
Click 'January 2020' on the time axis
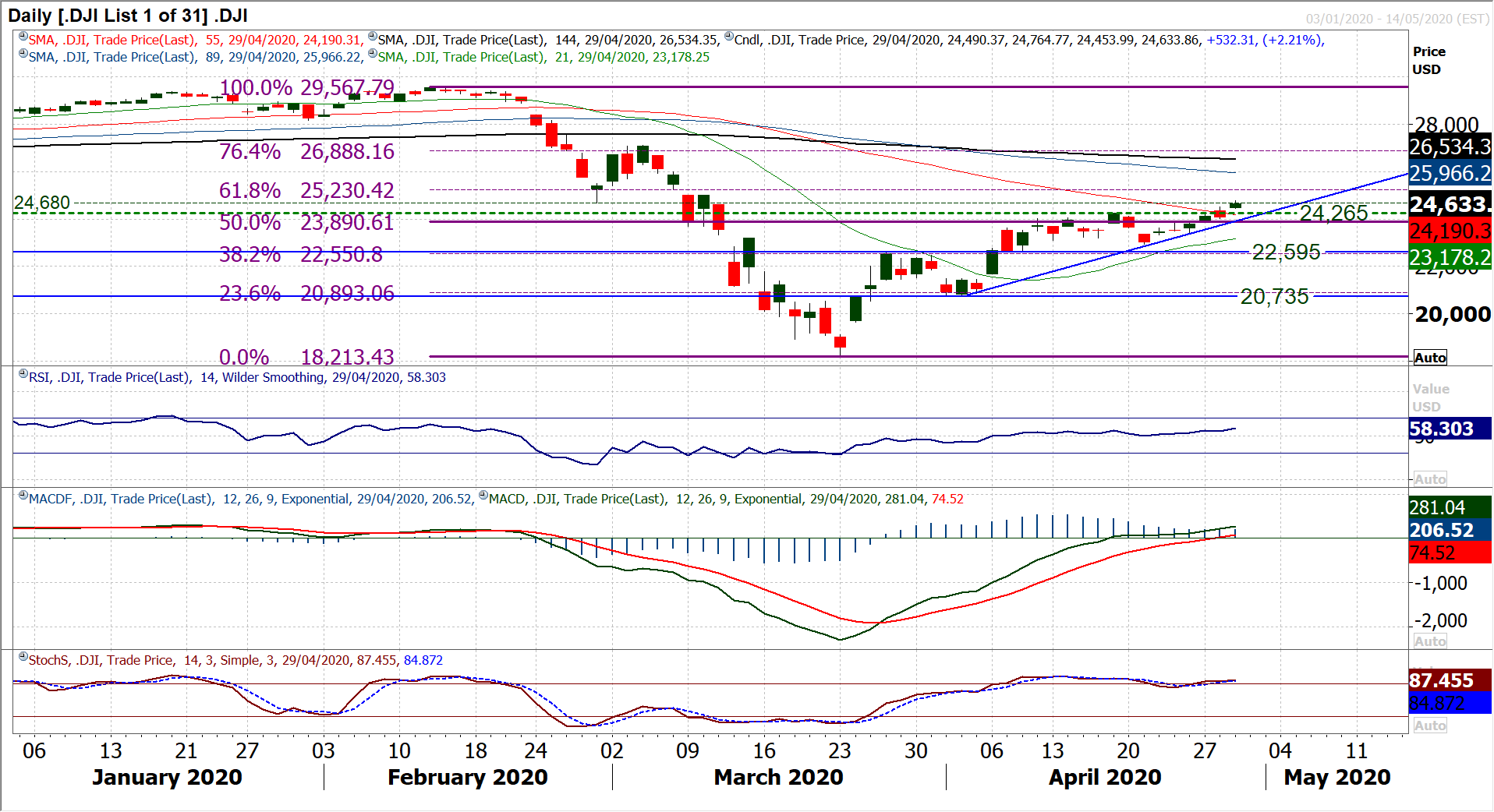(x=167, y=777)
